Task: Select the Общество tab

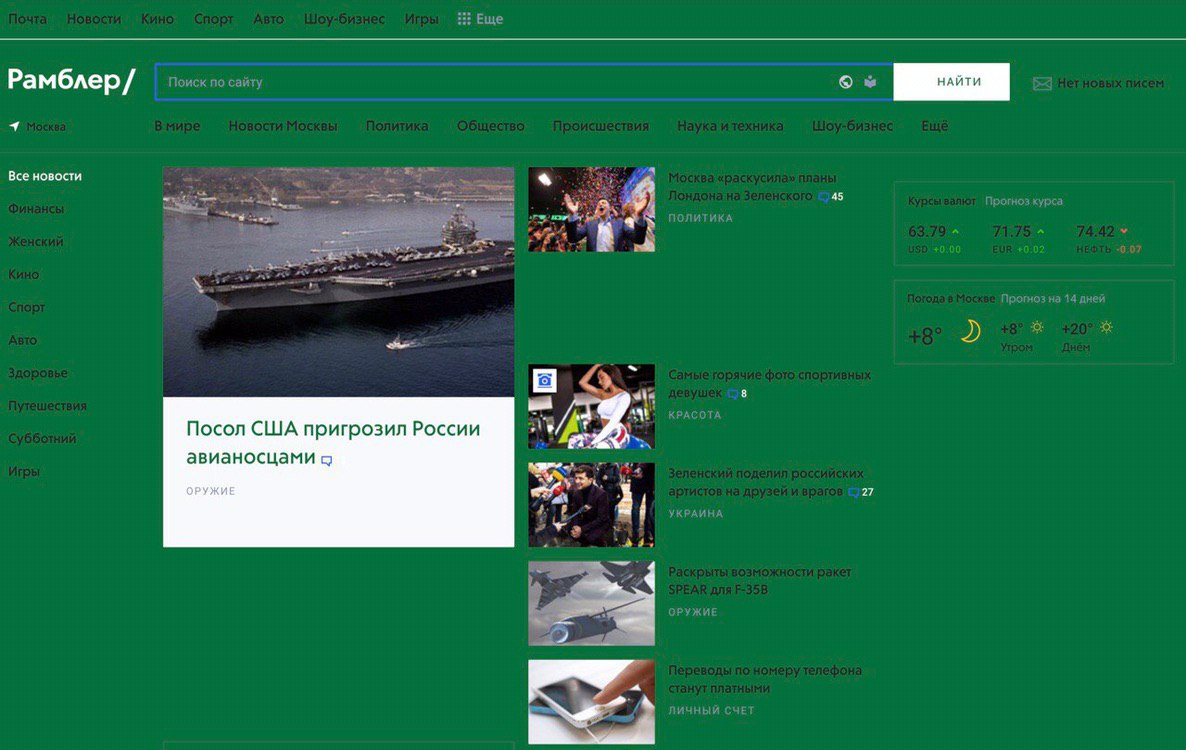Action: (490, 126)
